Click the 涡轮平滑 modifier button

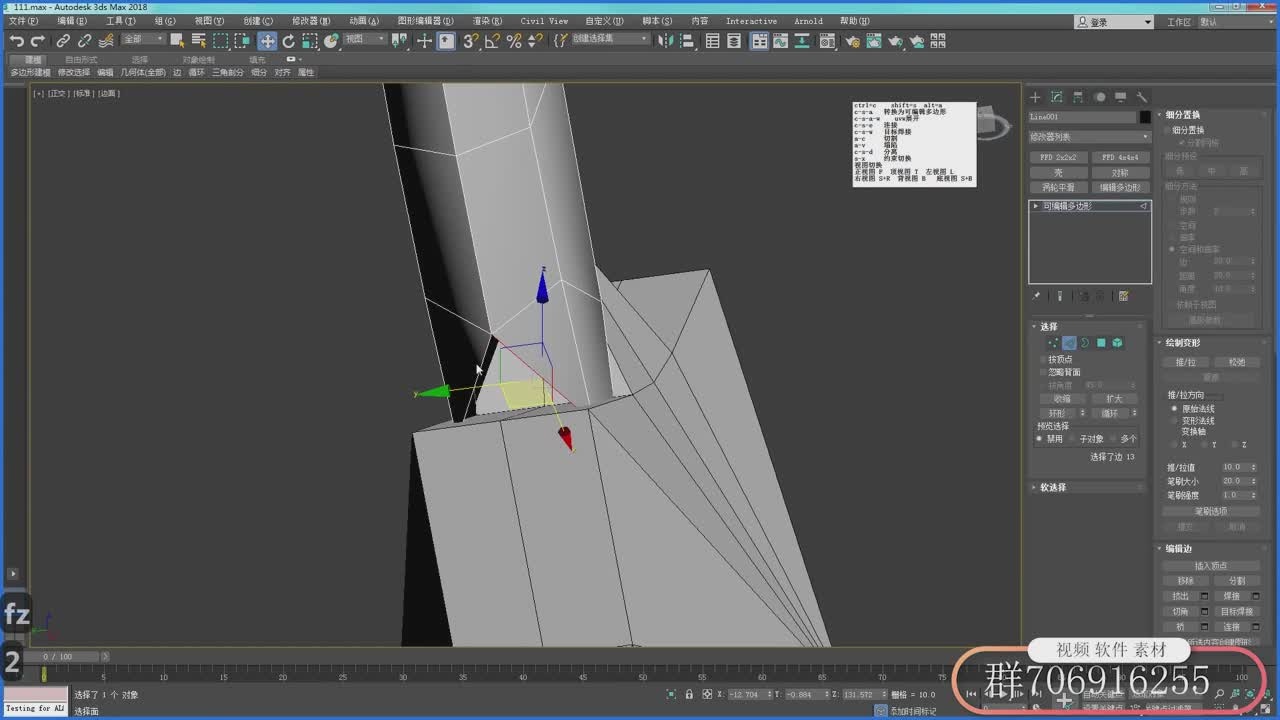1058,187
